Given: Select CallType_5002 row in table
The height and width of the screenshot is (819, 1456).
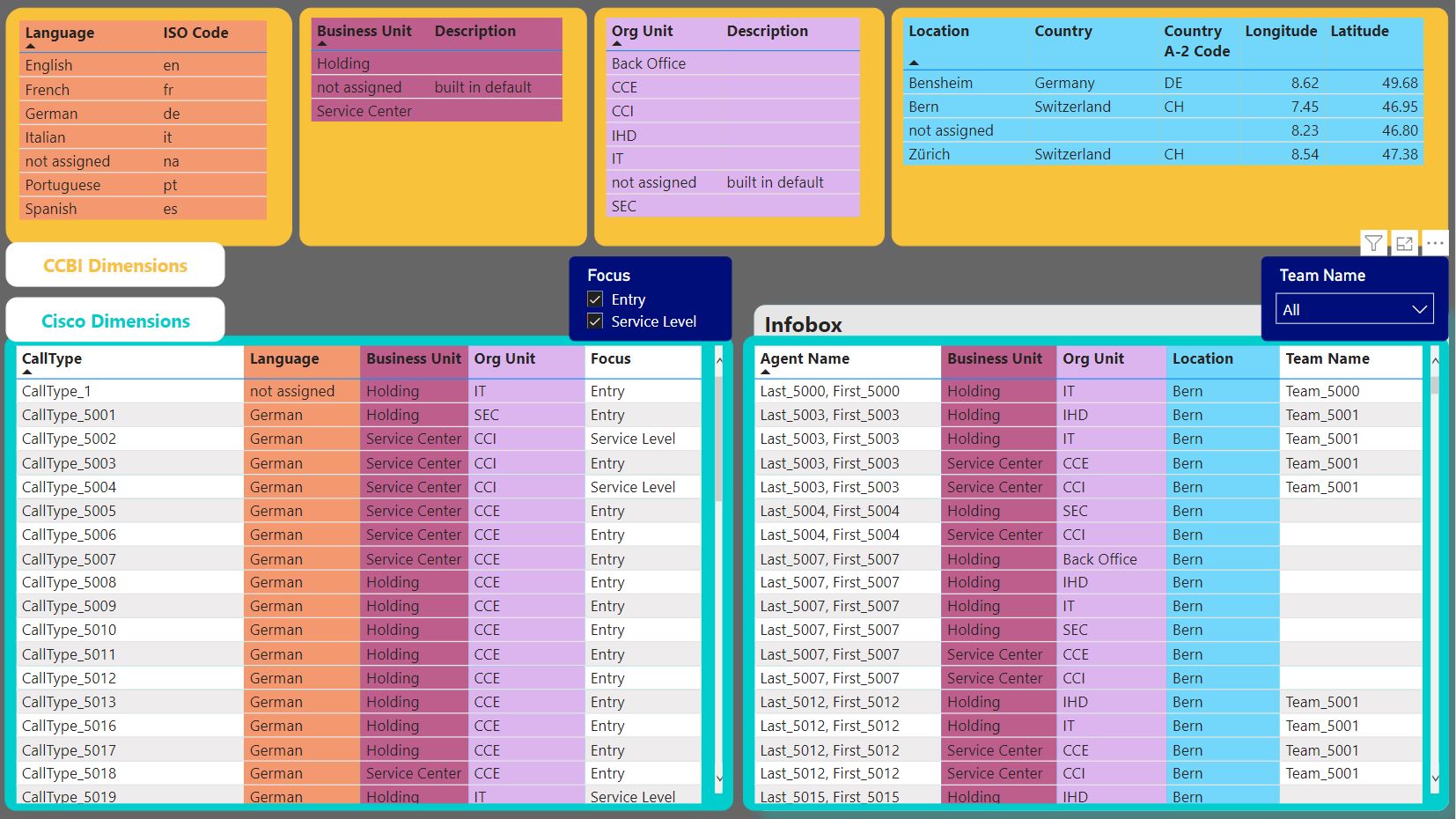Looking at the screenshot, I should coord(359,439).
